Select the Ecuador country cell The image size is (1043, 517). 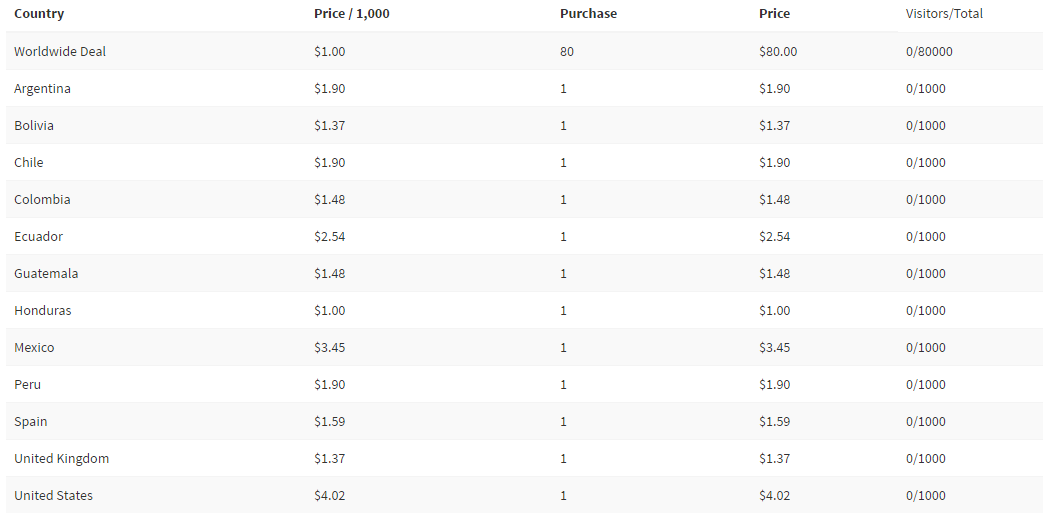[39, 236]
